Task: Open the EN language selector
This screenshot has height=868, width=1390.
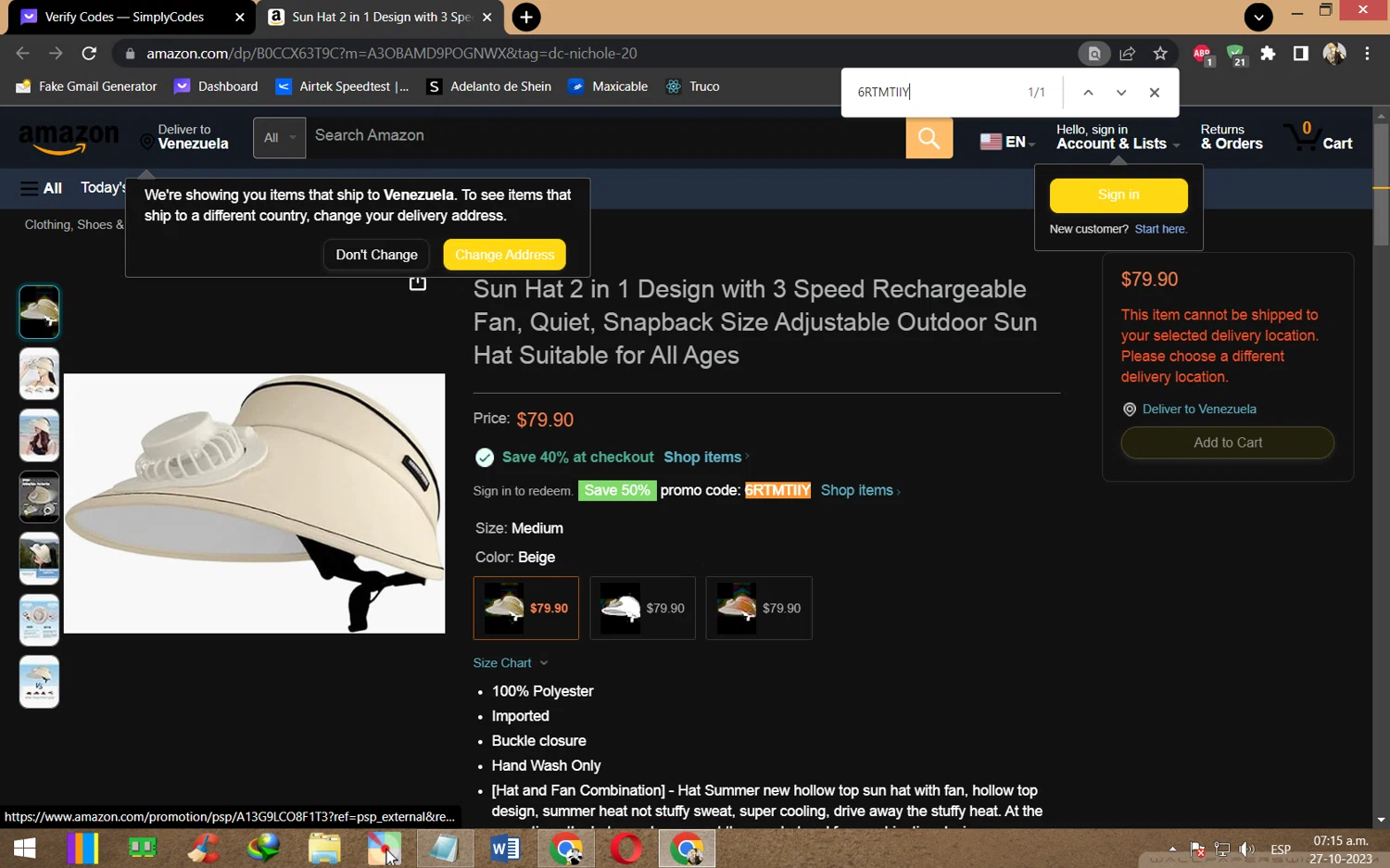Action: [1007, 142]
